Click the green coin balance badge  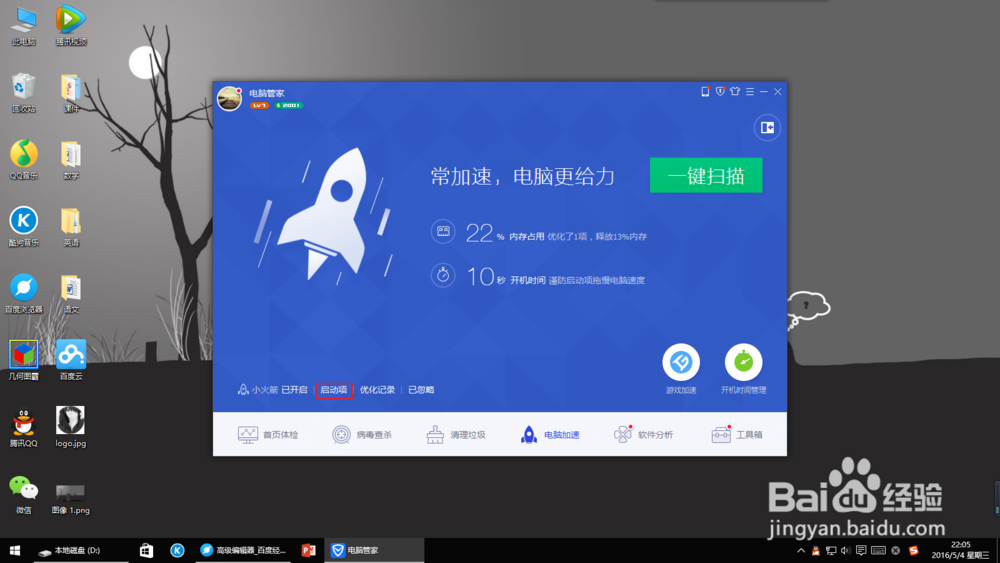tap(289, 105)
